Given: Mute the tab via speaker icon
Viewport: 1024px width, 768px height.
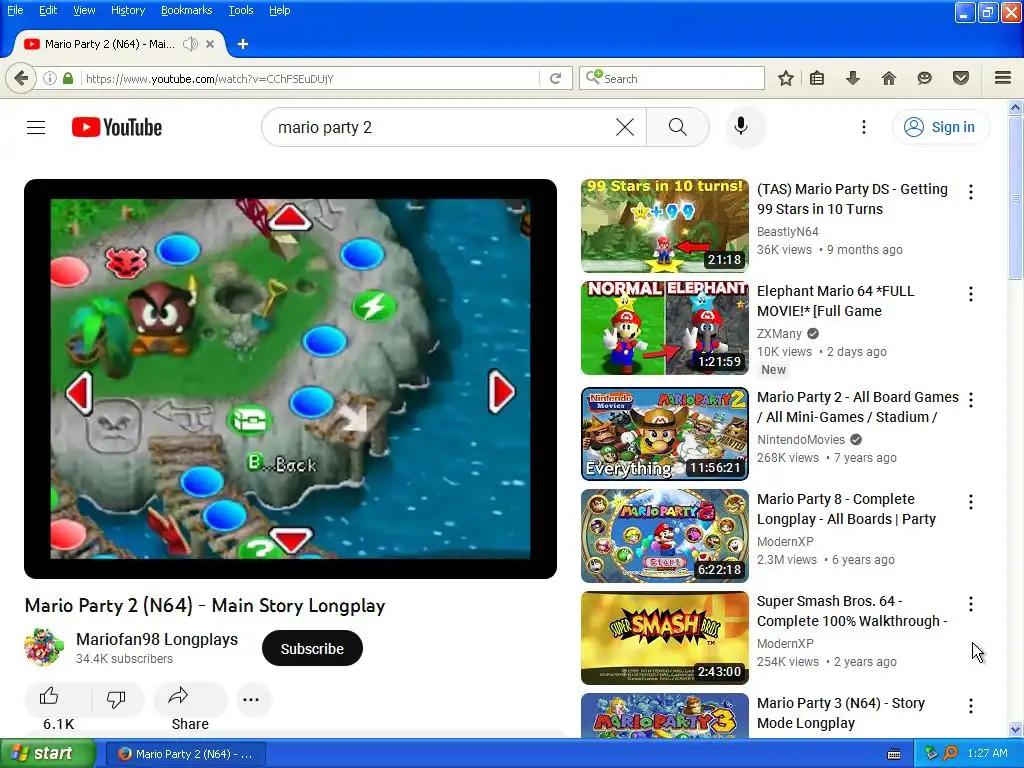Looking at the screenshot, I should click(190, 44).
